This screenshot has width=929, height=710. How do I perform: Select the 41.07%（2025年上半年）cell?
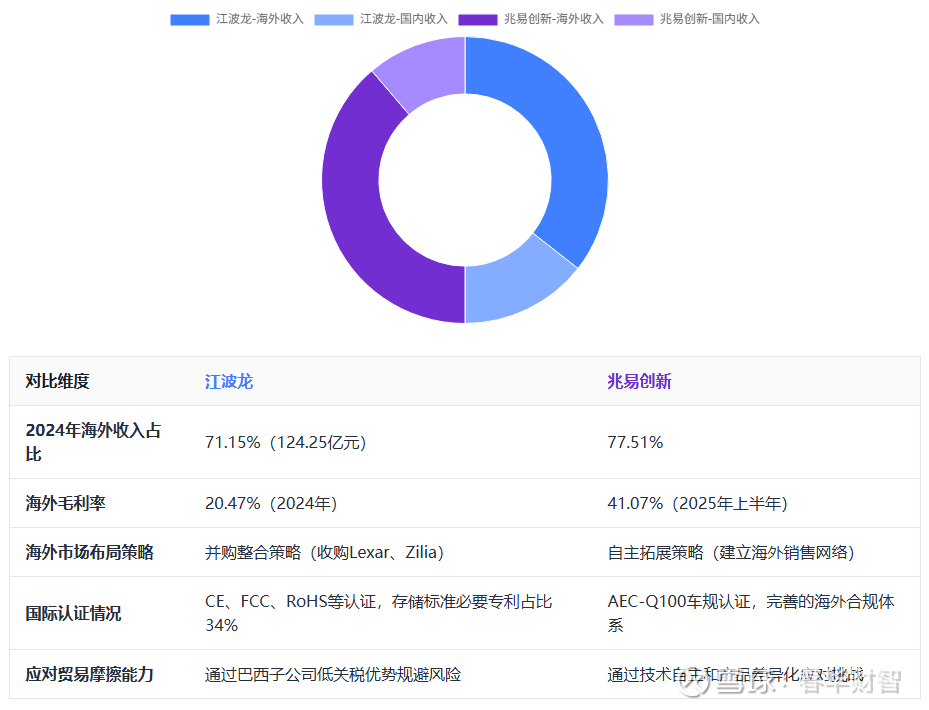[x=697, y=503]
